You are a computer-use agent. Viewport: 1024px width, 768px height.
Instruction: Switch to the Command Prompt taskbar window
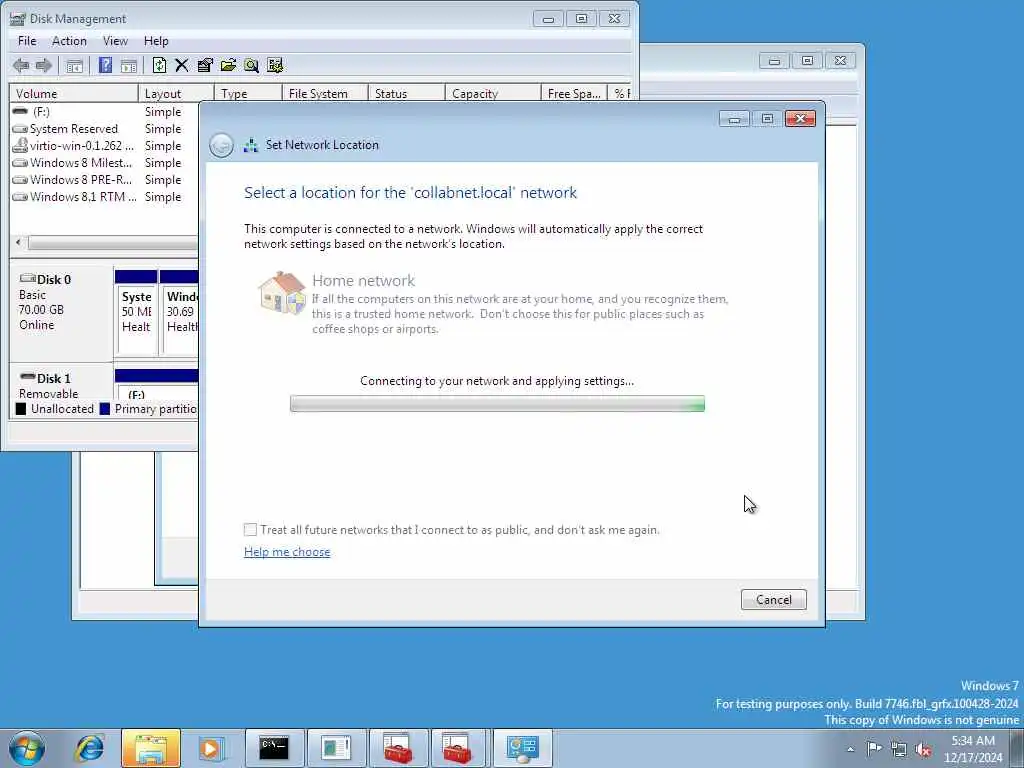pyautogui.click(x=274, y=748)
